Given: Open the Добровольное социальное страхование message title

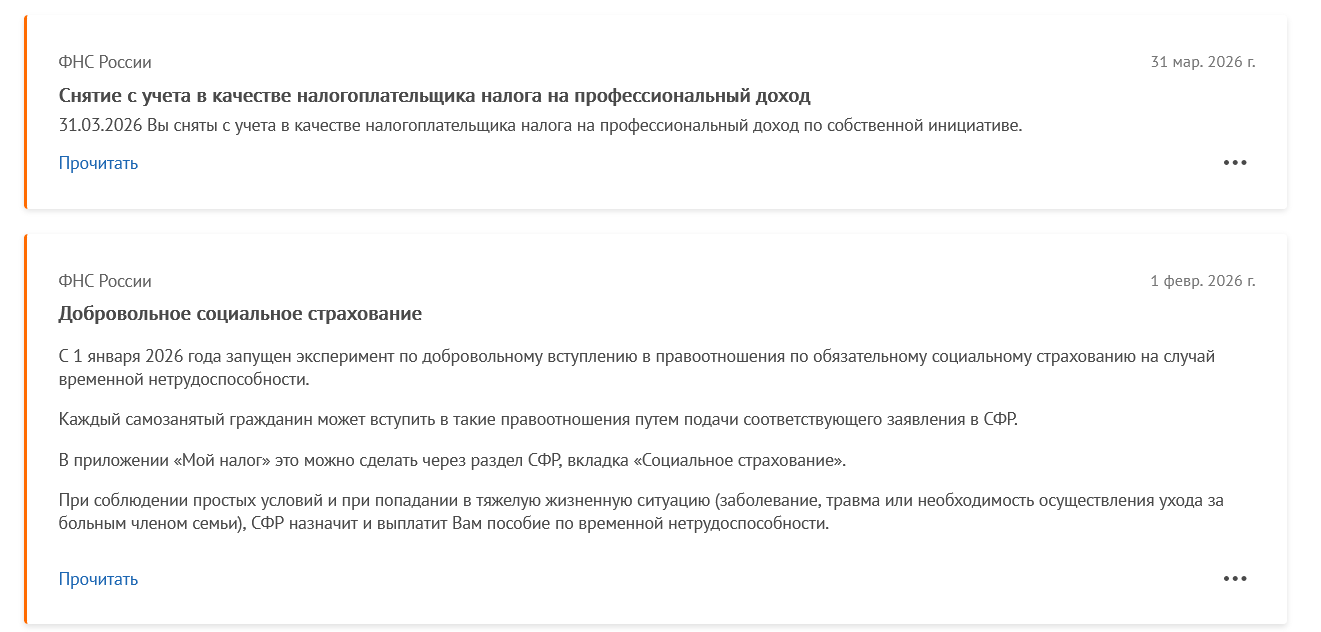Looking at the screenshot, I should click(x=240, y=314).
